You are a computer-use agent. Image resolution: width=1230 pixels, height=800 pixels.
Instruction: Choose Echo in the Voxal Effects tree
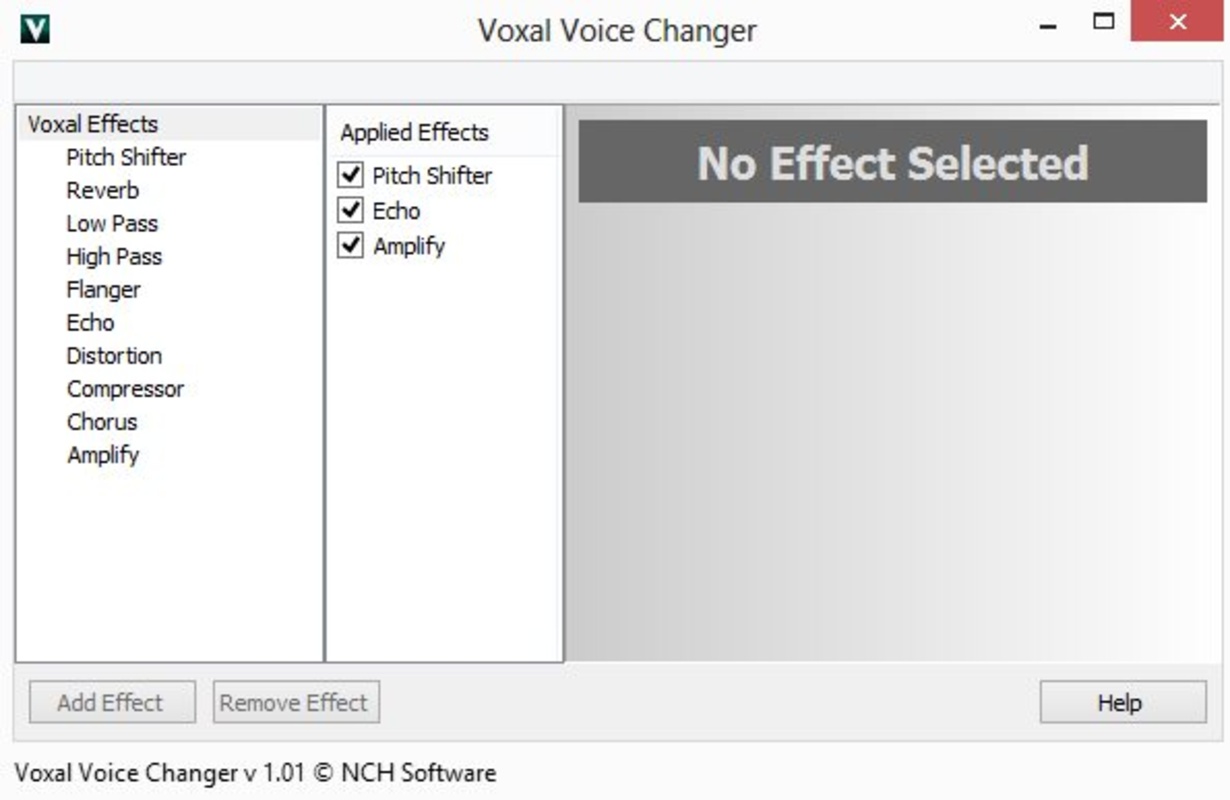90,323
